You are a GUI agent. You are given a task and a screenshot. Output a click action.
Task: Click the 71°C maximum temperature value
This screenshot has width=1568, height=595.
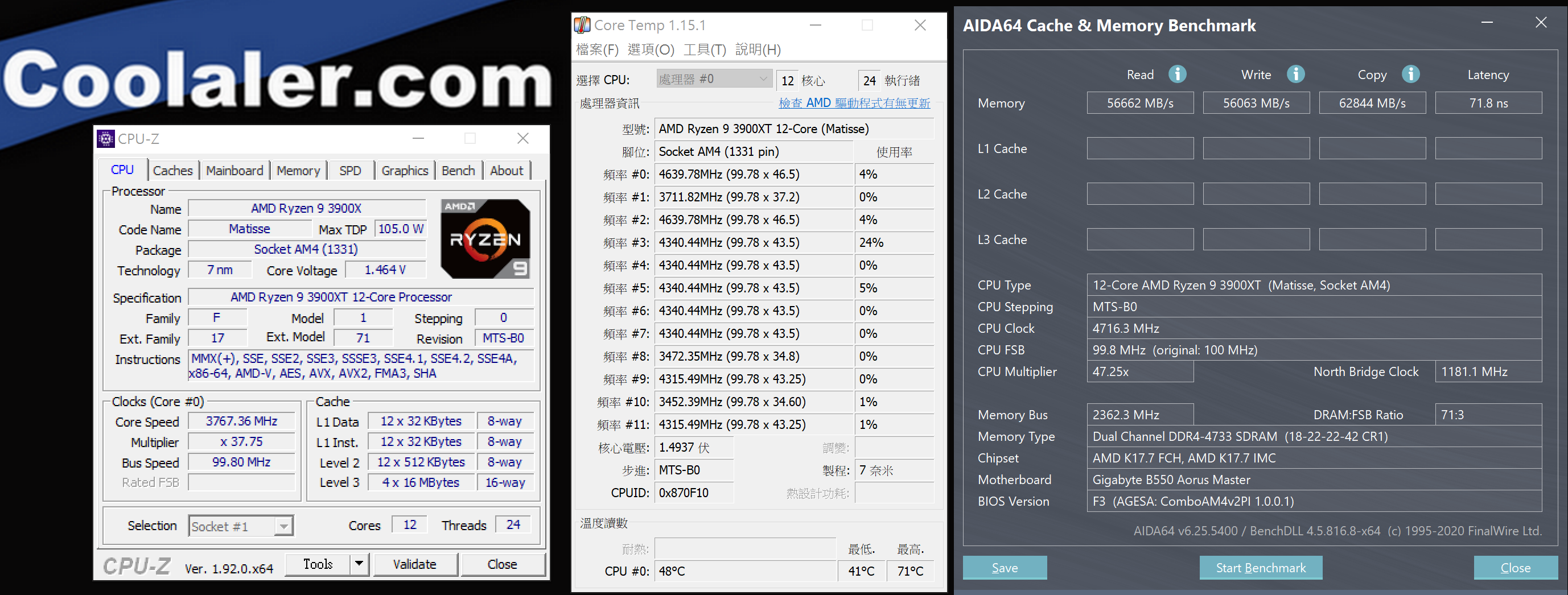[910, 571]
